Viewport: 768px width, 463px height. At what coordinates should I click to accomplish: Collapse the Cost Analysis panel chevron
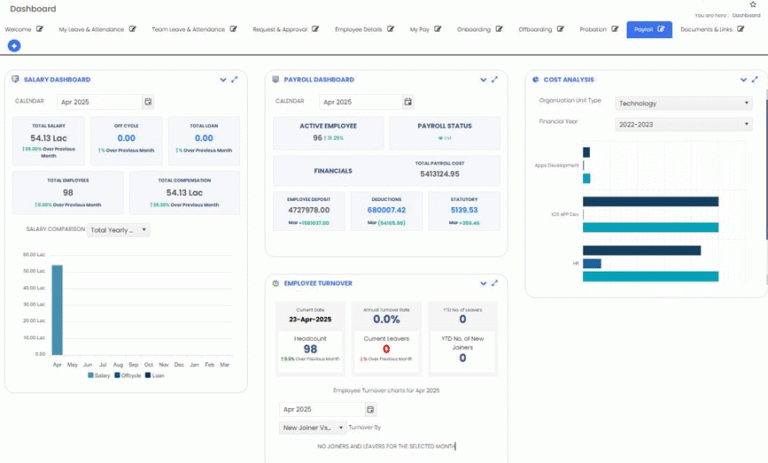click(741, 79)
